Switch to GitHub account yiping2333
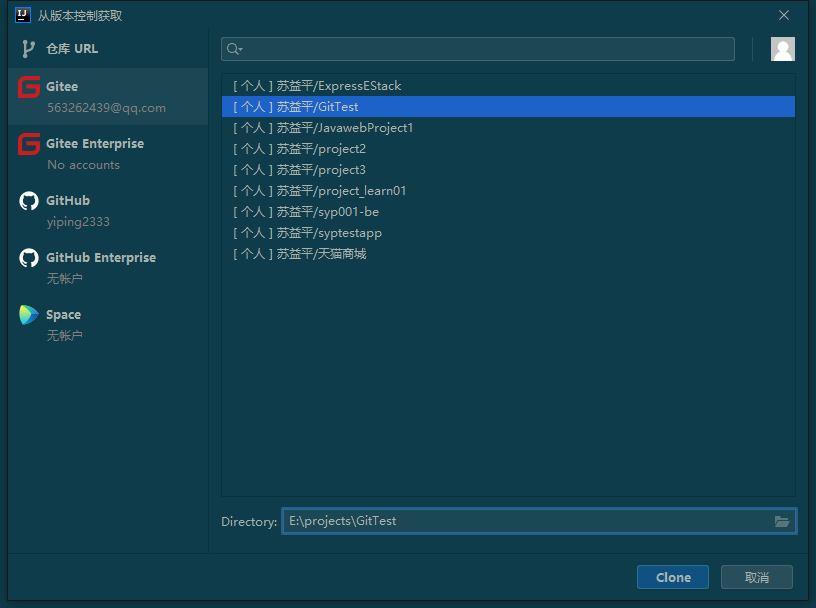Screen dimensions: 816x608 tap(108, 211)
